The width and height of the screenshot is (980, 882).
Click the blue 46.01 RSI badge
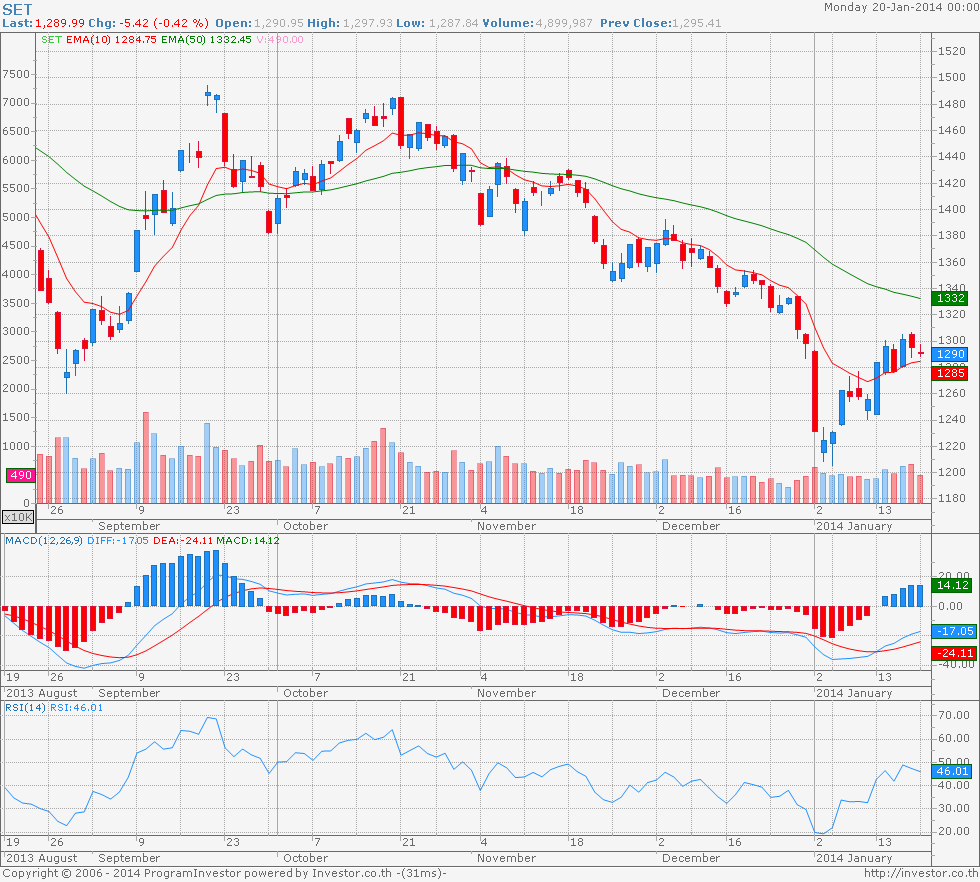point(952,771)
